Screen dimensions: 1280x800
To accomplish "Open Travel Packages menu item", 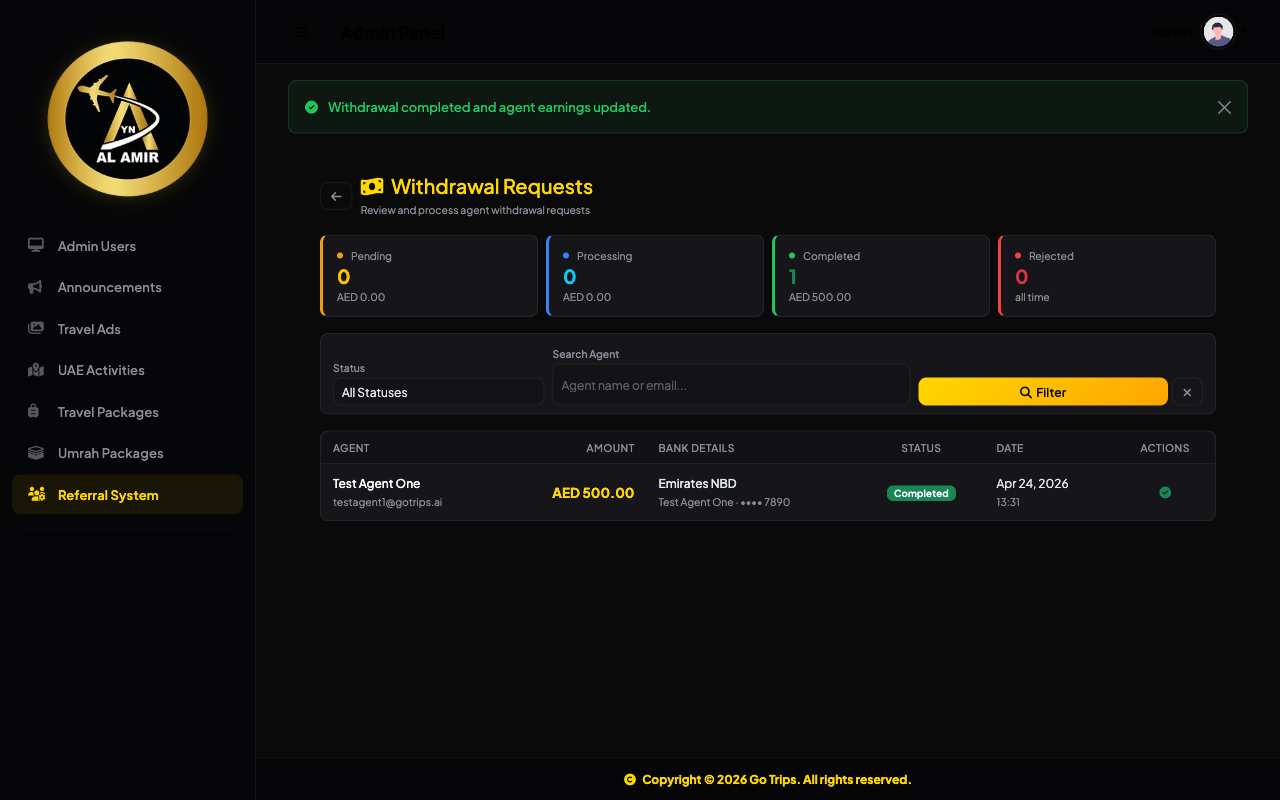I will [x=127, y=412].
